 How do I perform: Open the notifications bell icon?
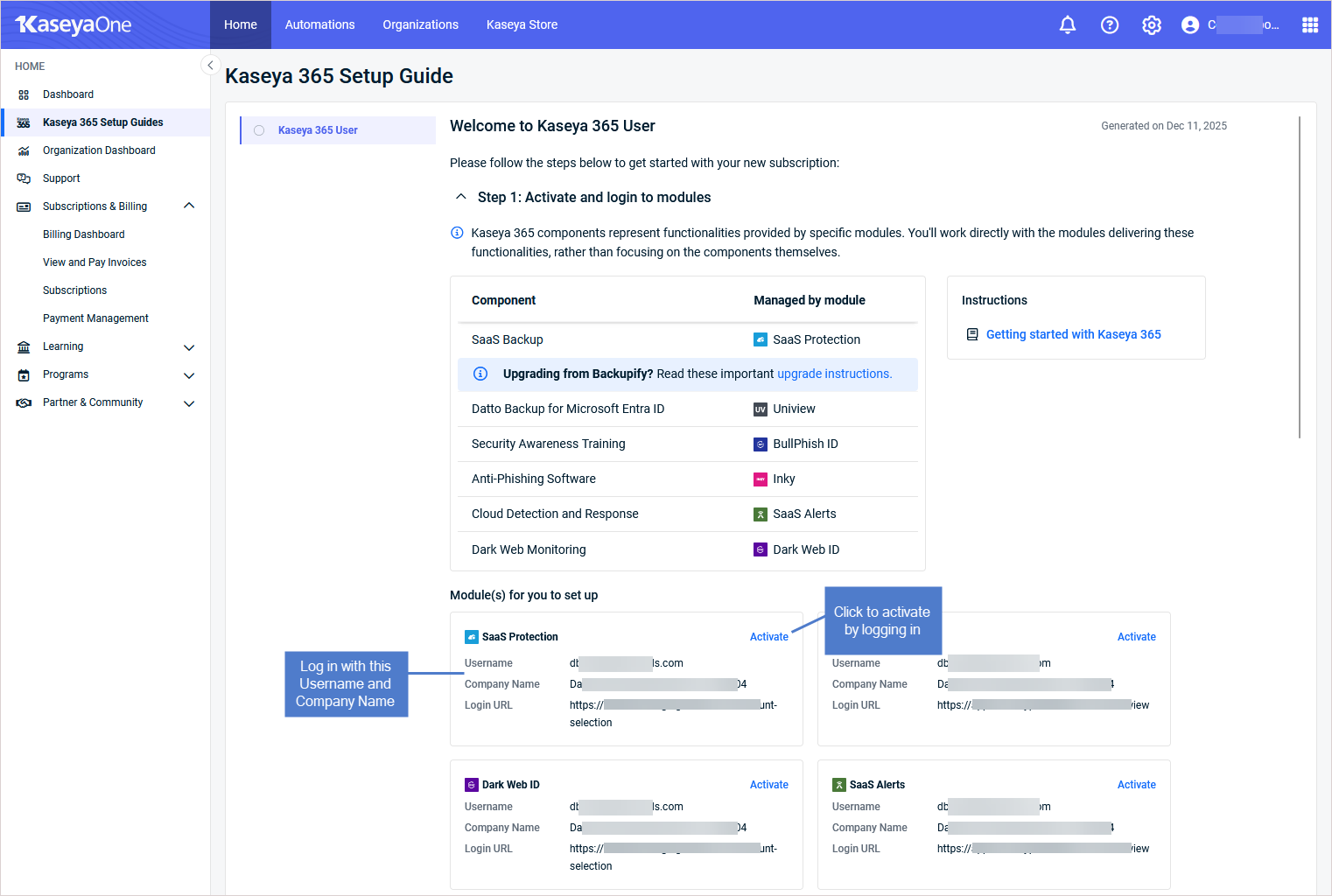tap(1067, 25)
